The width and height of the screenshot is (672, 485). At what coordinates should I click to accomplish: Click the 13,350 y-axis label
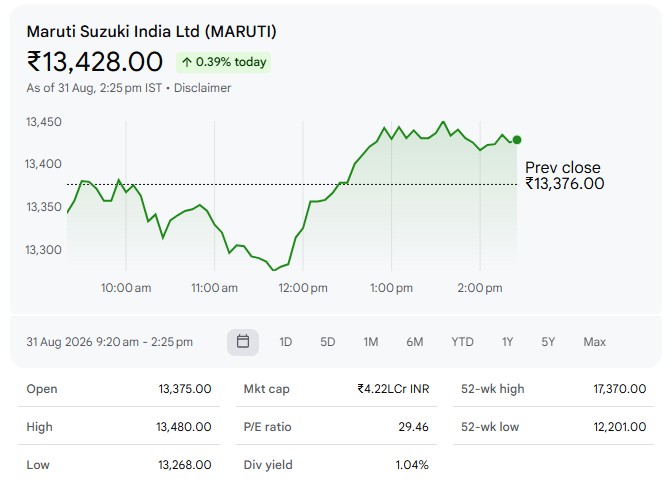[44, 207]
